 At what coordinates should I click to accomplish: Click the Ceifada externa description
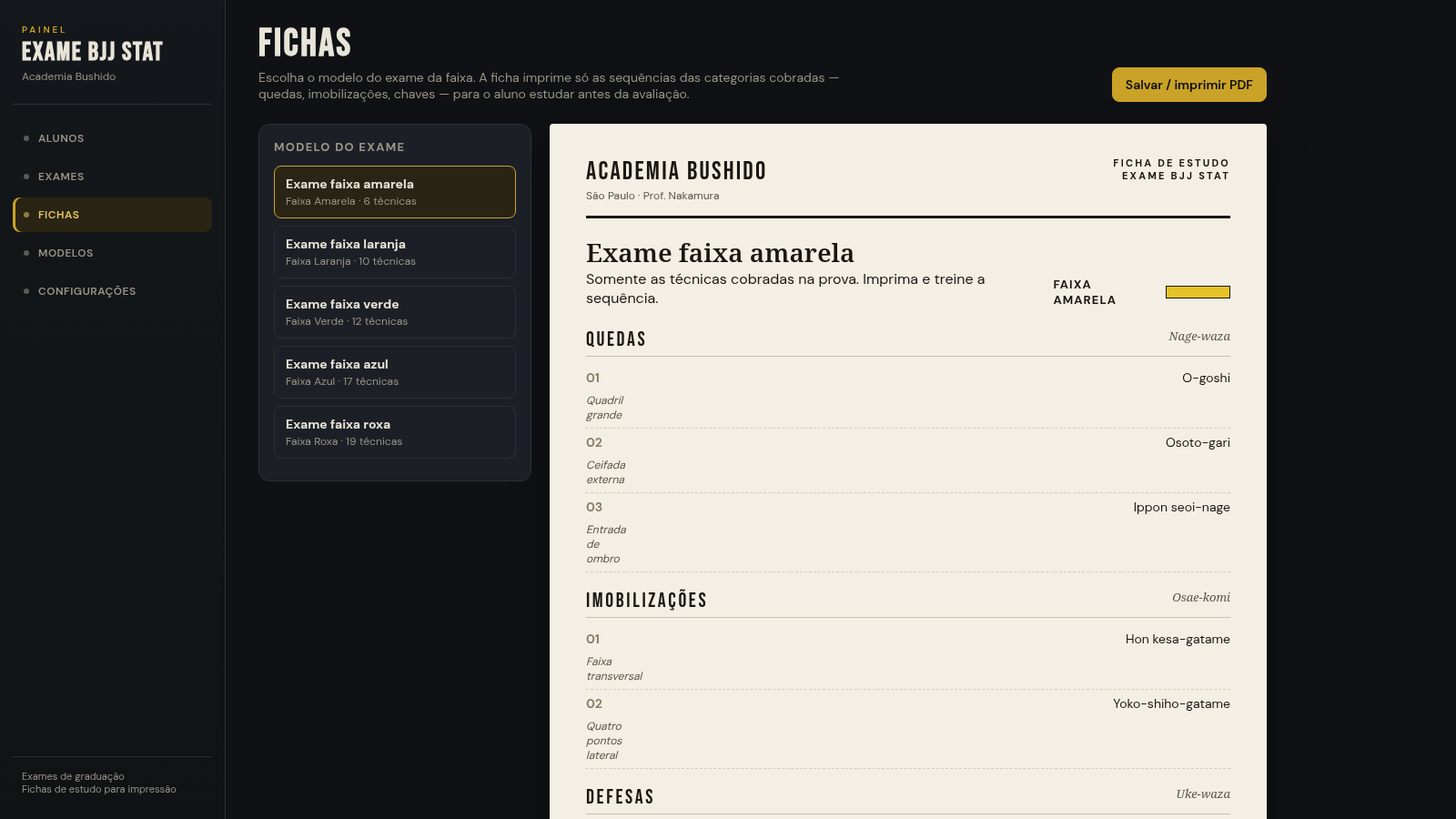pos(606,472)
